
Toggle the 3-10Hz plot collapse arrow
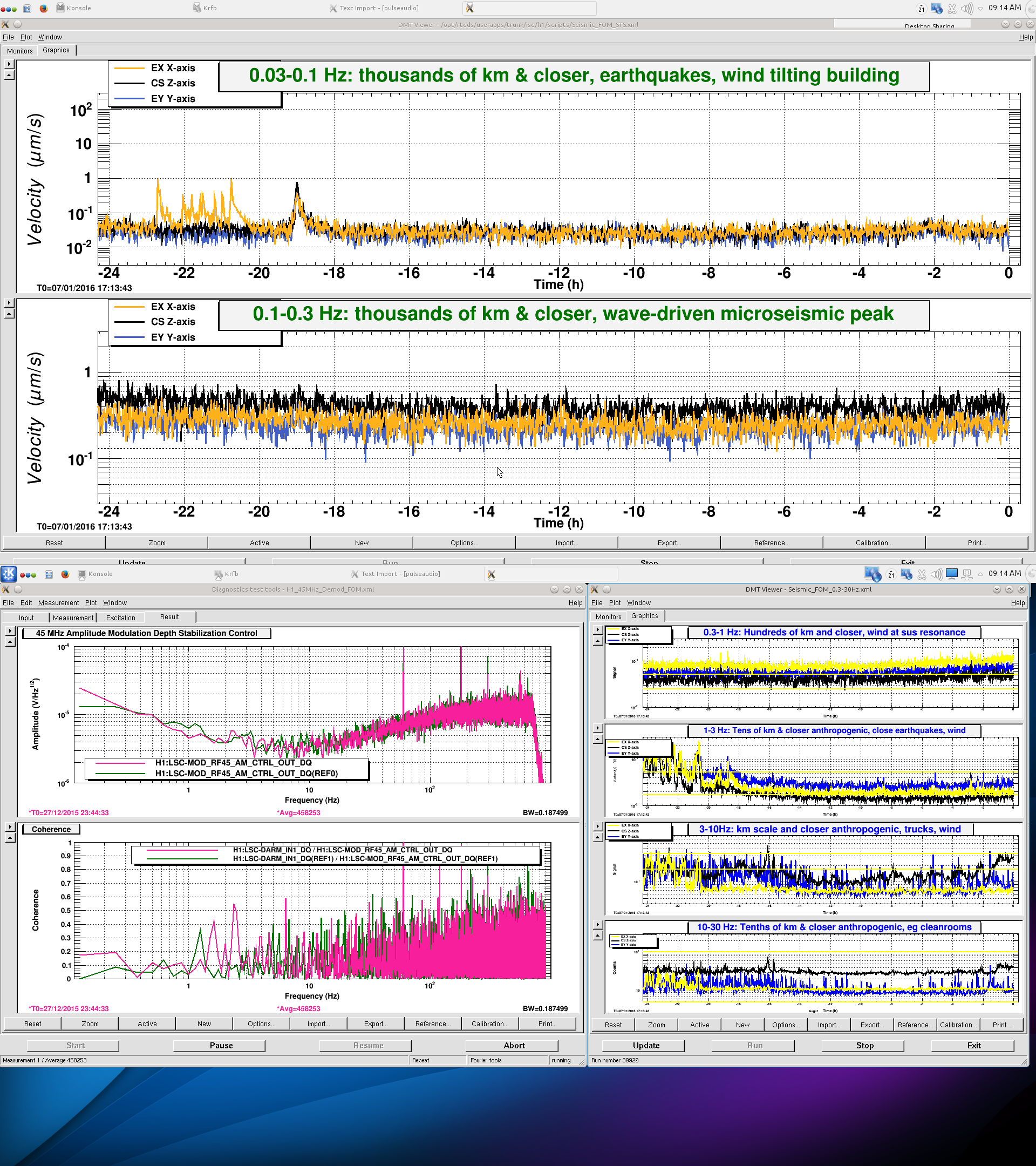(x=597, y=838)
